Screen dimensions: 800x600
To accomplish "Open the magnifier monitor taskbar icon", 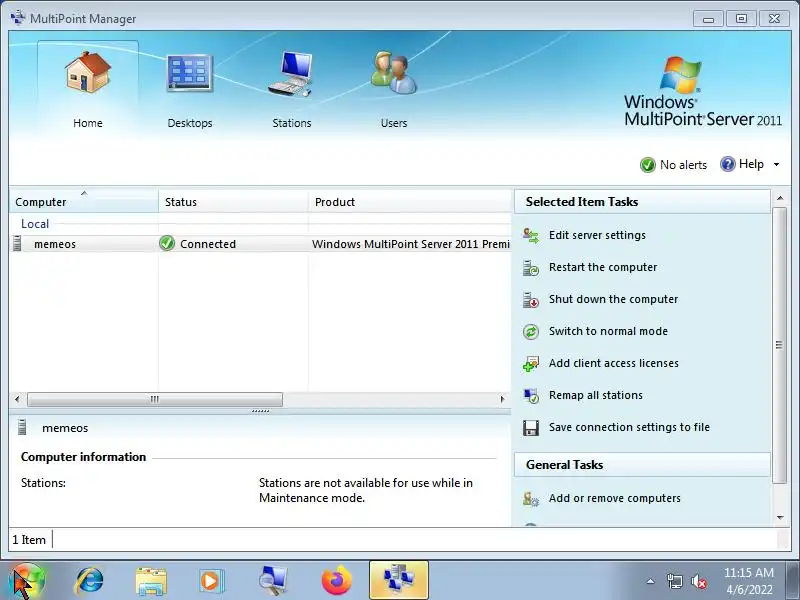I will tap(272, 581).
